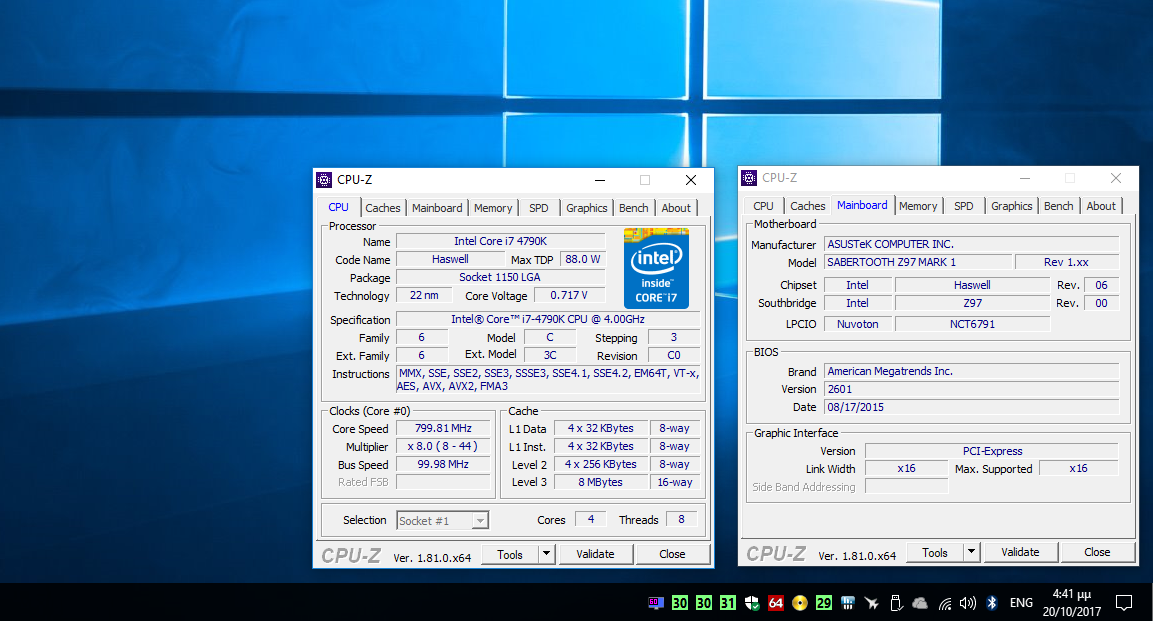This screenshot has width=1153, height=621.
Task: Click the Intel Core i7 logo image
Action: point(656,268)
